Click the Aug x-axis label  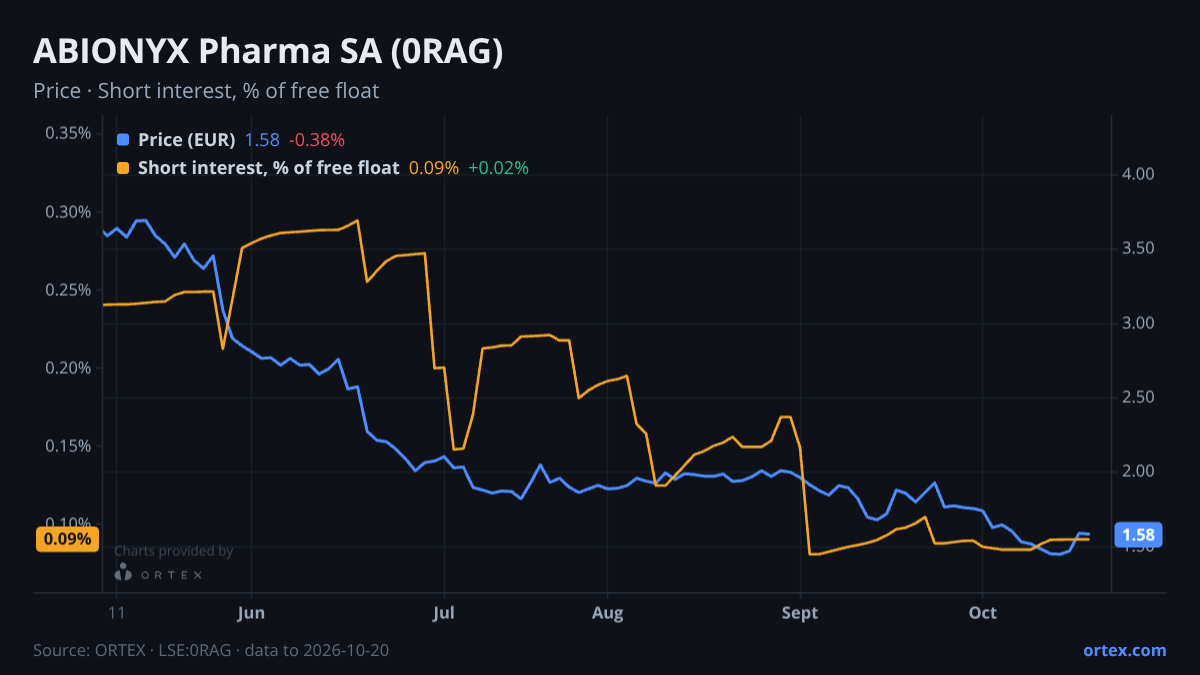608,613
